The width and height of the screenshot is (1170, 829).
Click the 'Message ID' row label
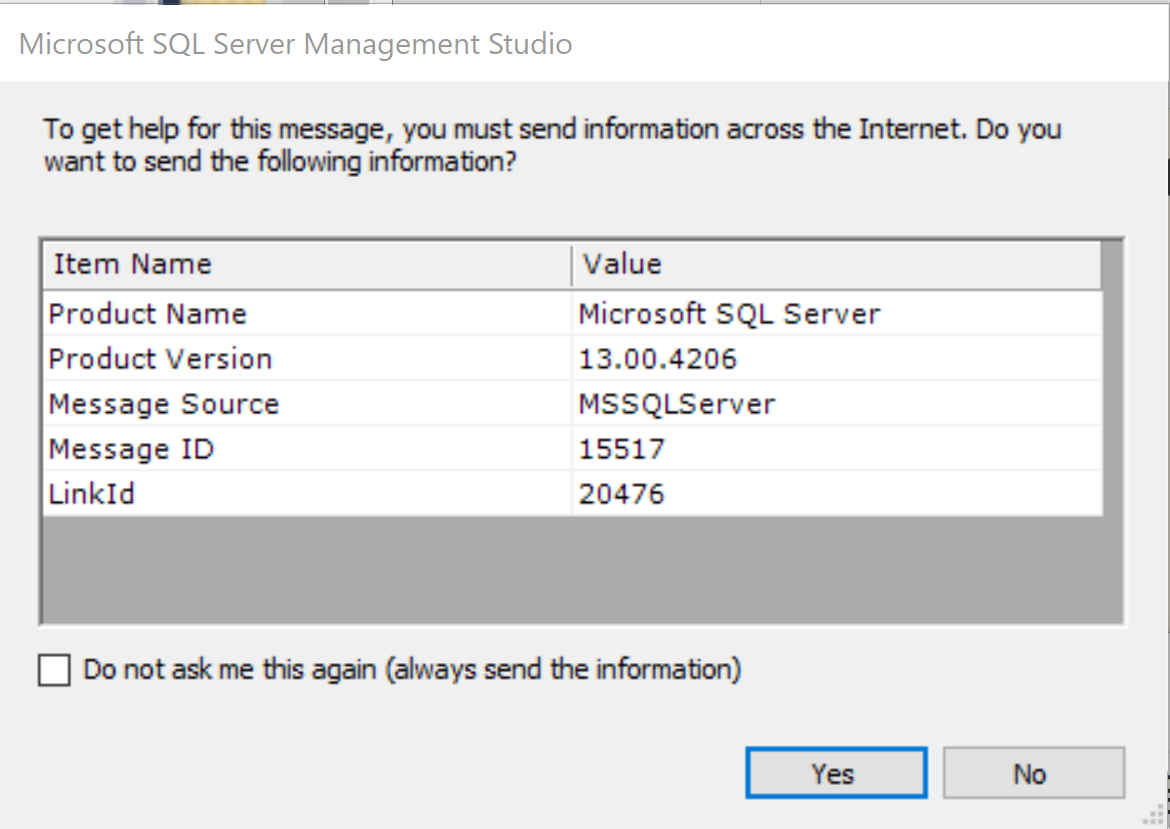[x=131, y=448]
